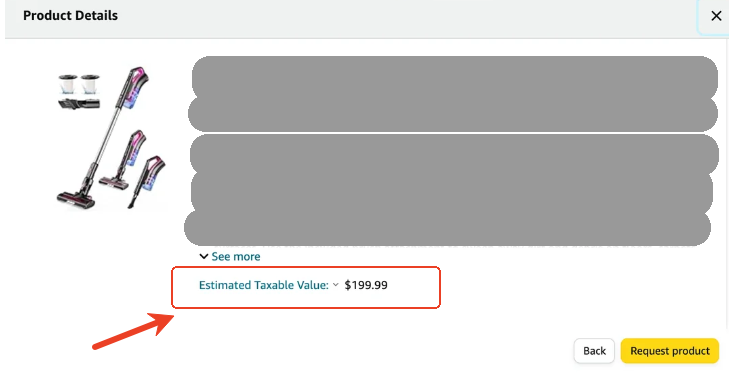This screenshot has width=729, height=374.
Task: Click the pink handle of the tall vacuum
Action: click(x=138, y=81)
